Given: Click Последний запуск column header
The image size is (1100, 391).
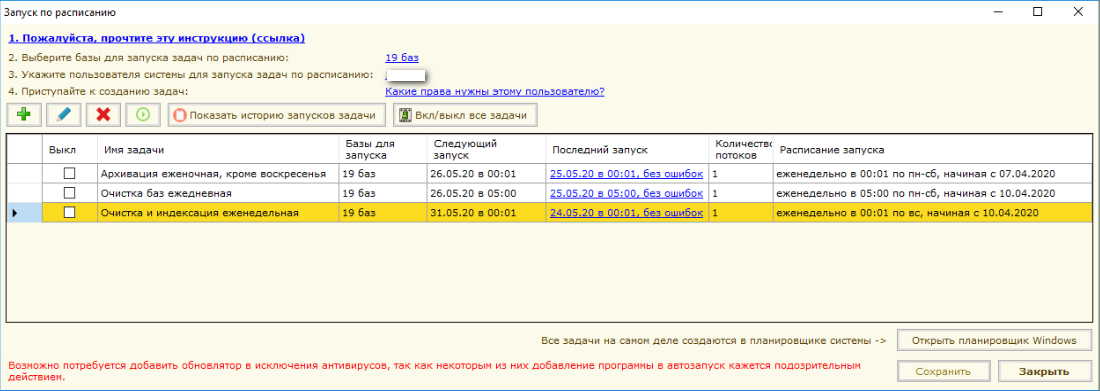Looking at the screenshot, I should [627, 150].
